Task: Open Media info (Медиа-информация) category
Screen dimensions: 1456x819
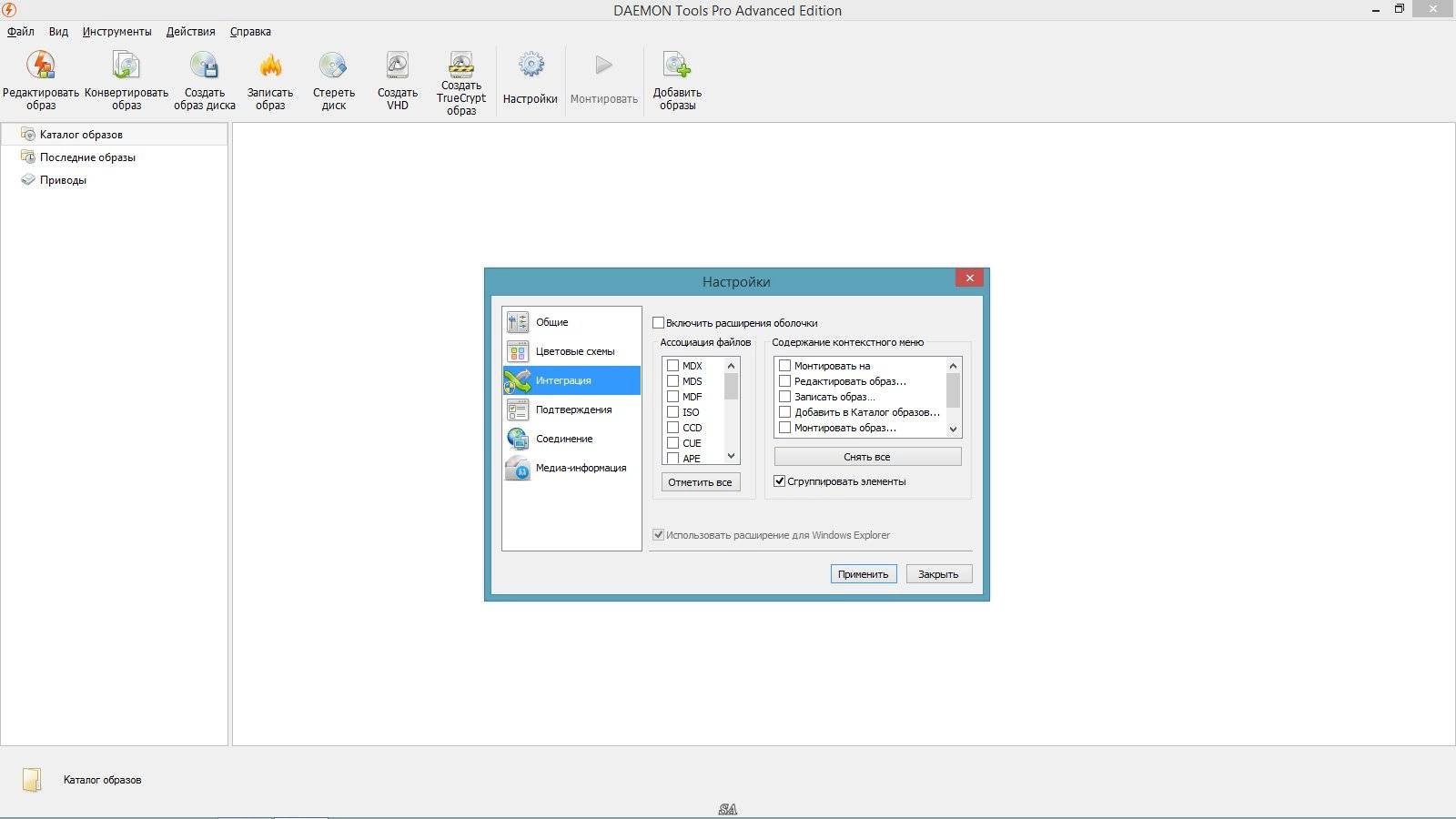Action: [571, 468]
